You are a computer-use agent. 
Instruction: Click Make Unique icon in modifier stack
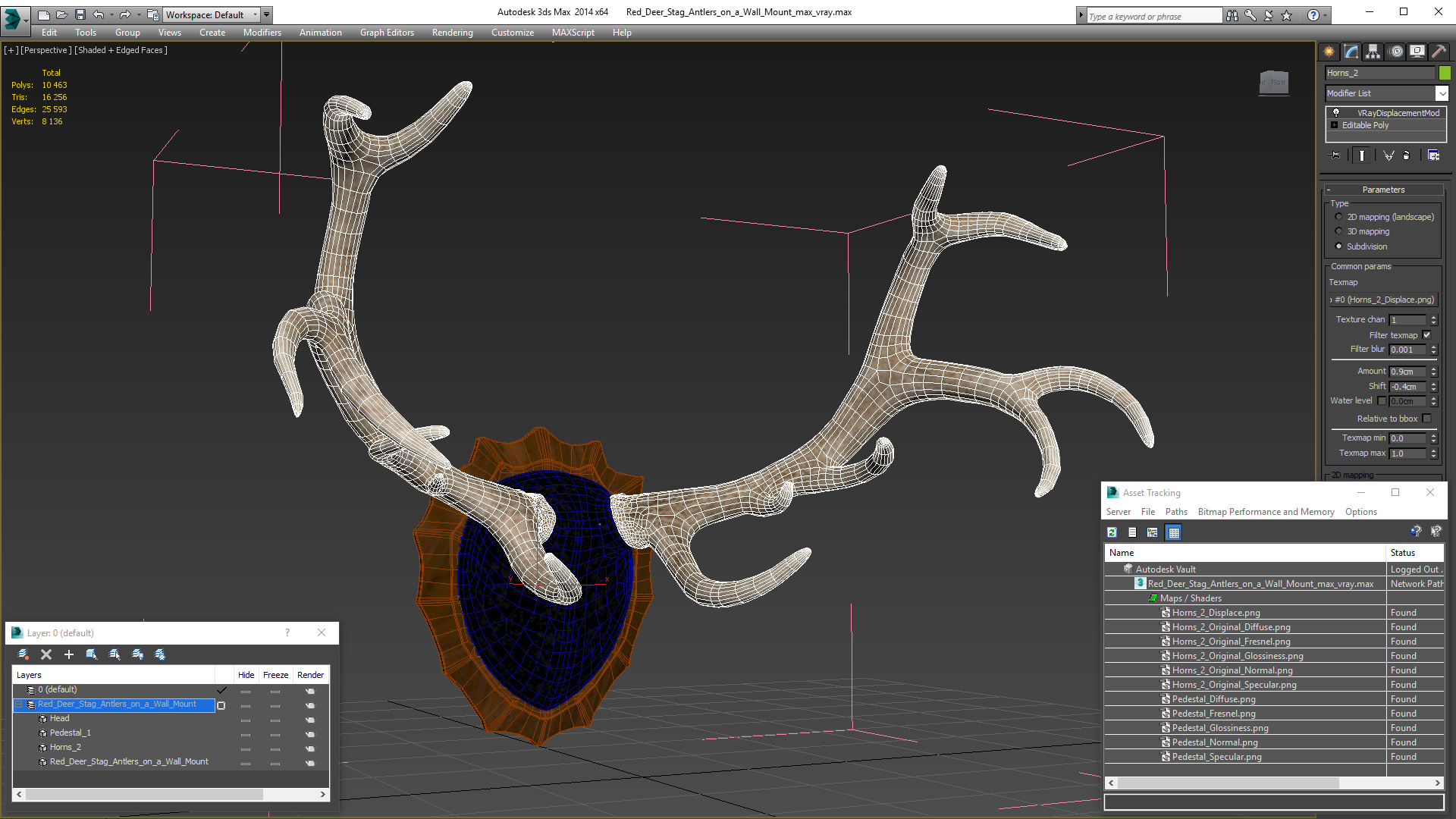point(1389,155)
